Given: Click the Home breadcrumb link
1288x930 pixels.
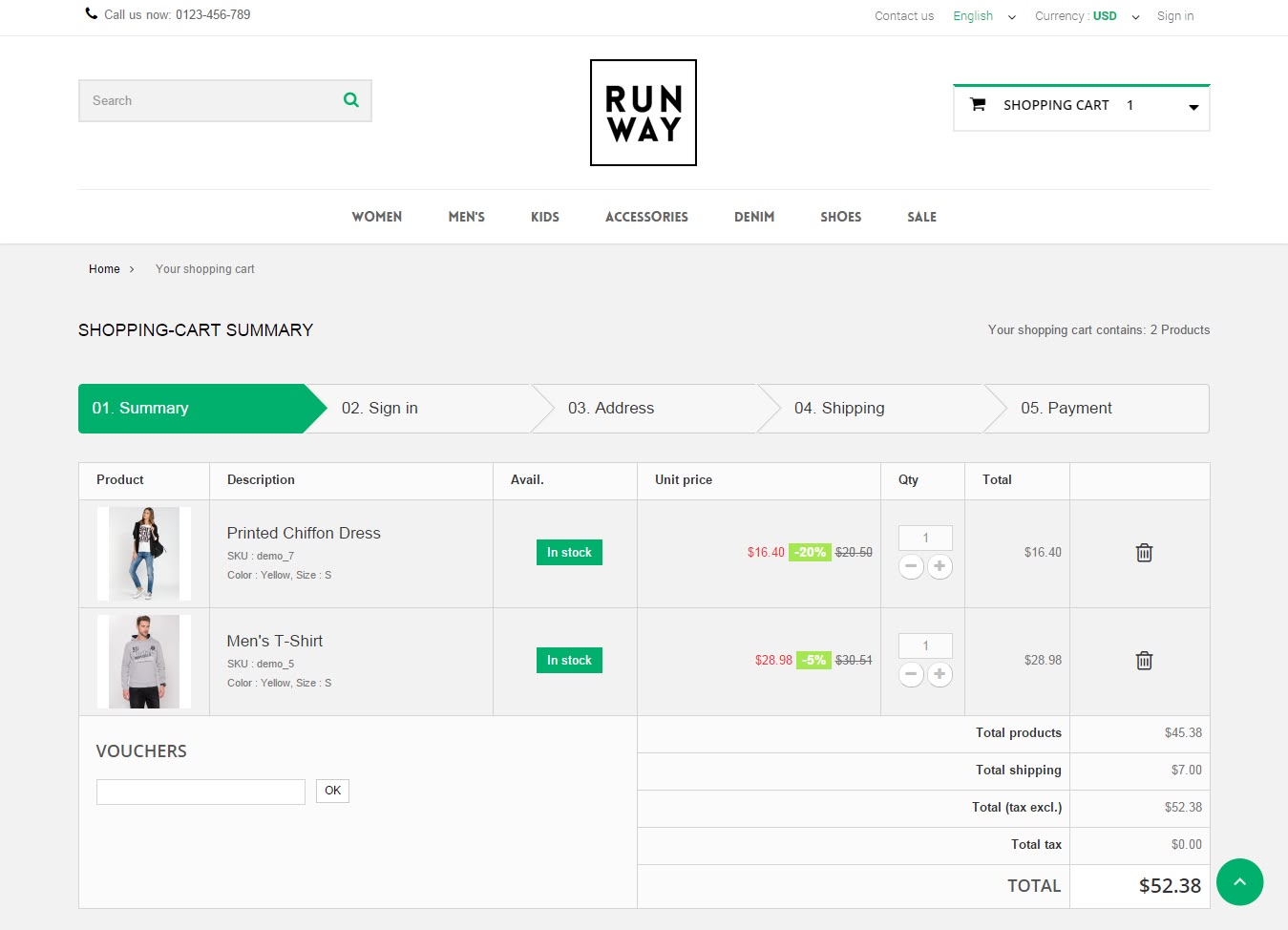Looking at the screenshot, I should pyautogui.click(x=104, y=269).
